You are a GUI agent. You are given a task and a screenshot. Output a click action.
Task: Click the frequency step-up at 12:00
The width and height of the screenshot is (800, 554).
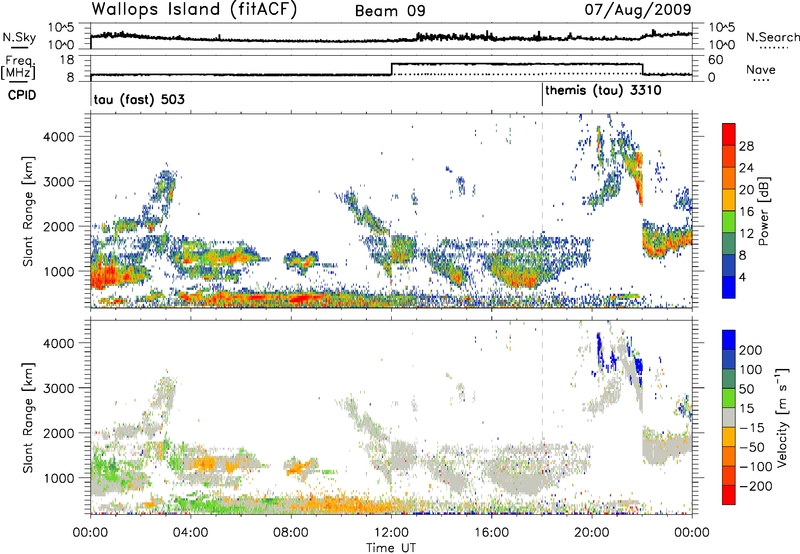pos(391,69)
